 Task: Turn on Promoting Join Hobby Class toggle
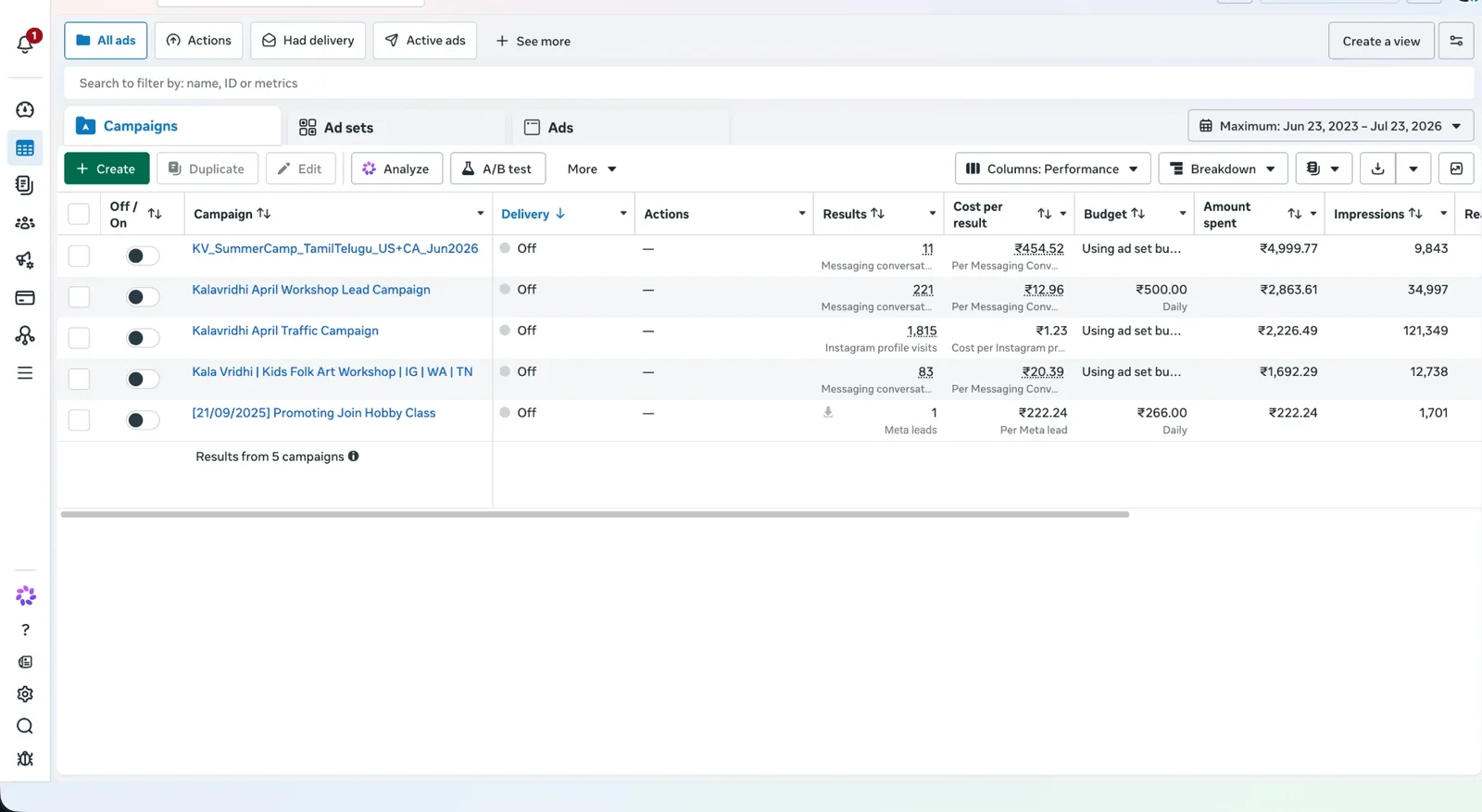pyautogui.click(x=142, y=420)
